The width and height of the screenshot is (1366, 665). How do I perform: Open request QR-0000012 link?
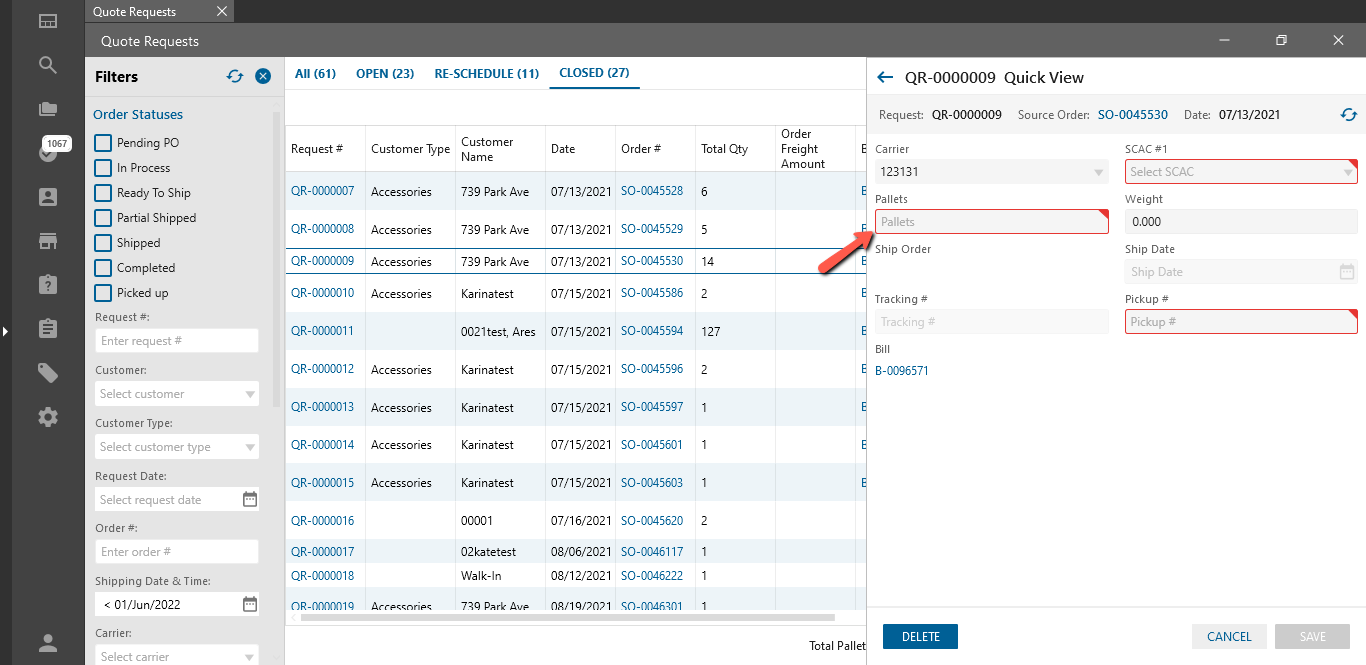coord(322,370)
